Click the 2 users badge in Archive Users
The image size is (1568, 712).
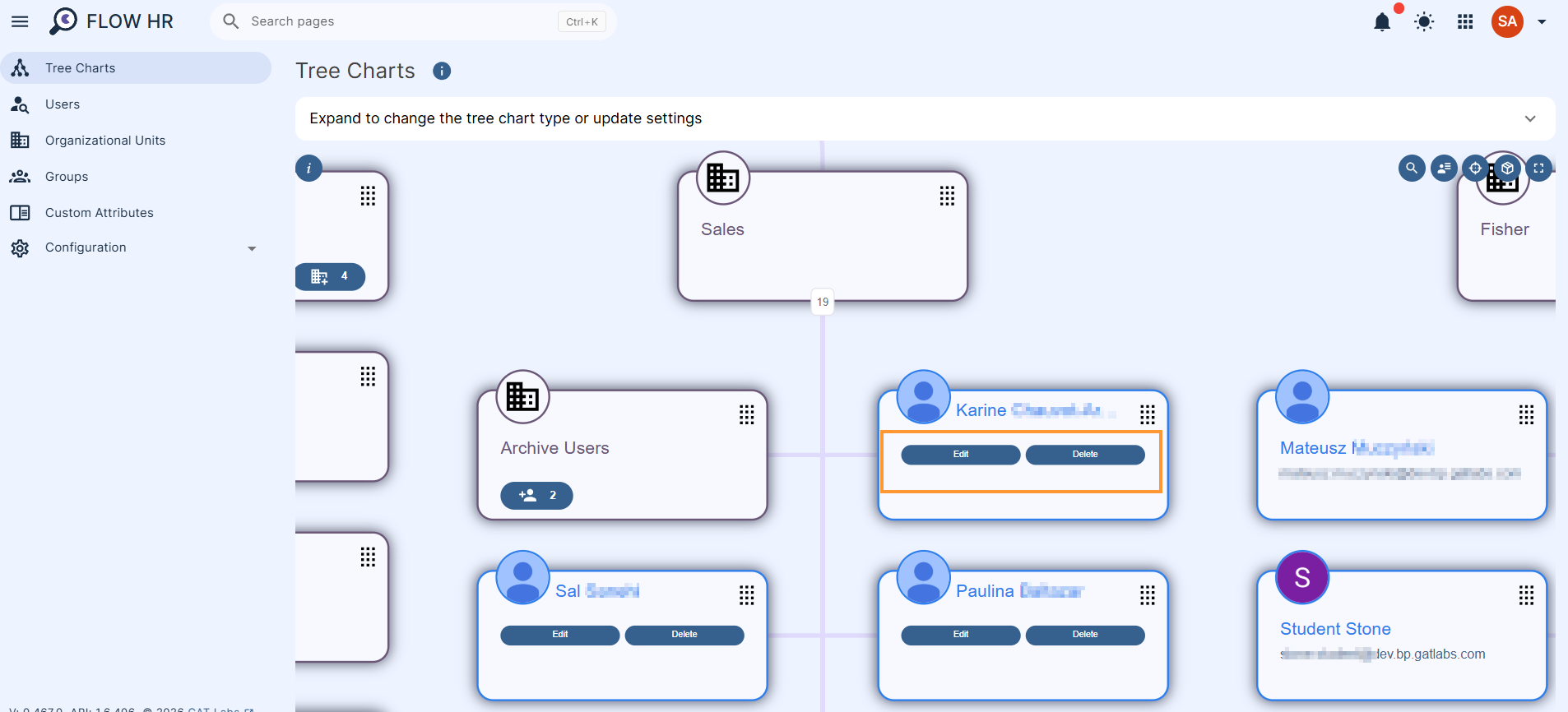point(536,495)
